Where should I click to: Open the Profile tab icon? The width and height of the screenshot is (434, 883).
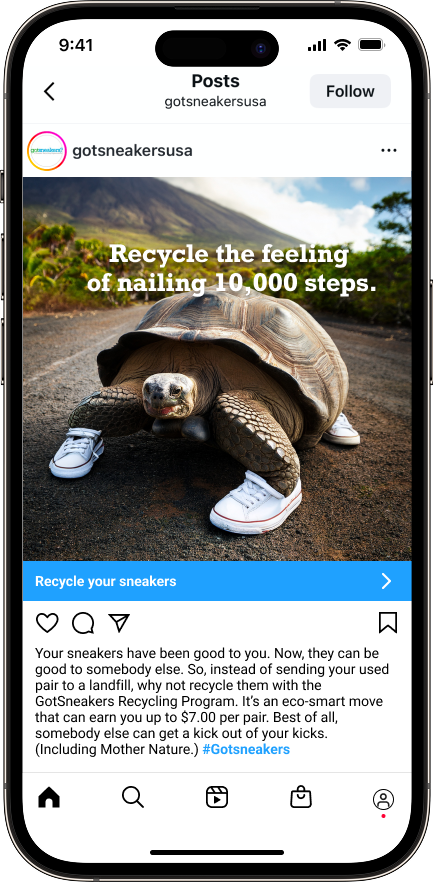pyautogui.click(x=383, y=799)
